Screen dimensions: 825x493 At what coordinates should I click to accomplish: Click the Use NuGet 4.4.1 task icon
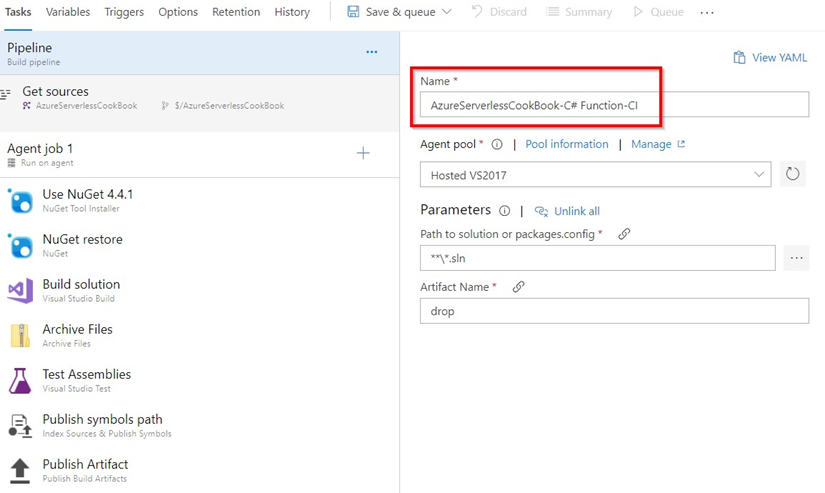pos(20,201)
